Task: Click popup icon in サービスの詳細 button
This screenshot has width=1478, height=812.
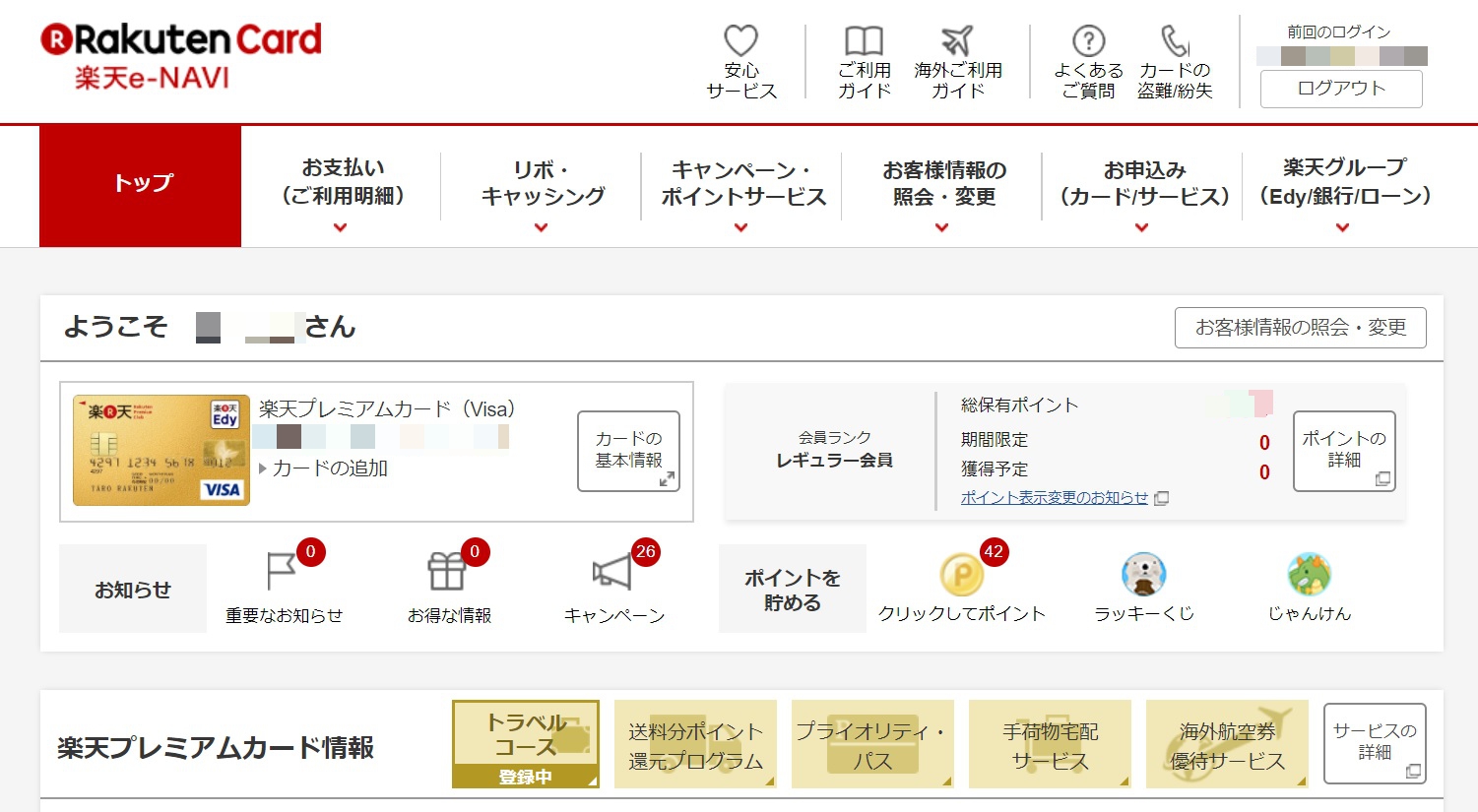Action: tap(1413, 772)
